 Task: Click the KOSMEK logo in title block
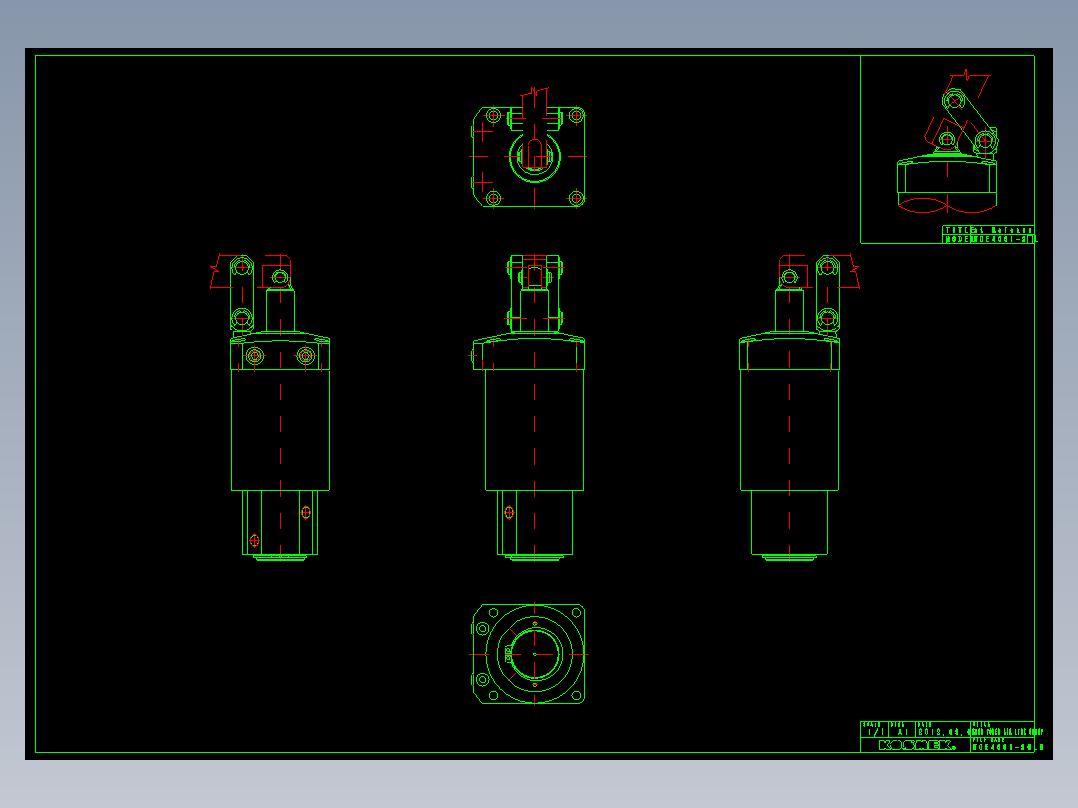916,745
